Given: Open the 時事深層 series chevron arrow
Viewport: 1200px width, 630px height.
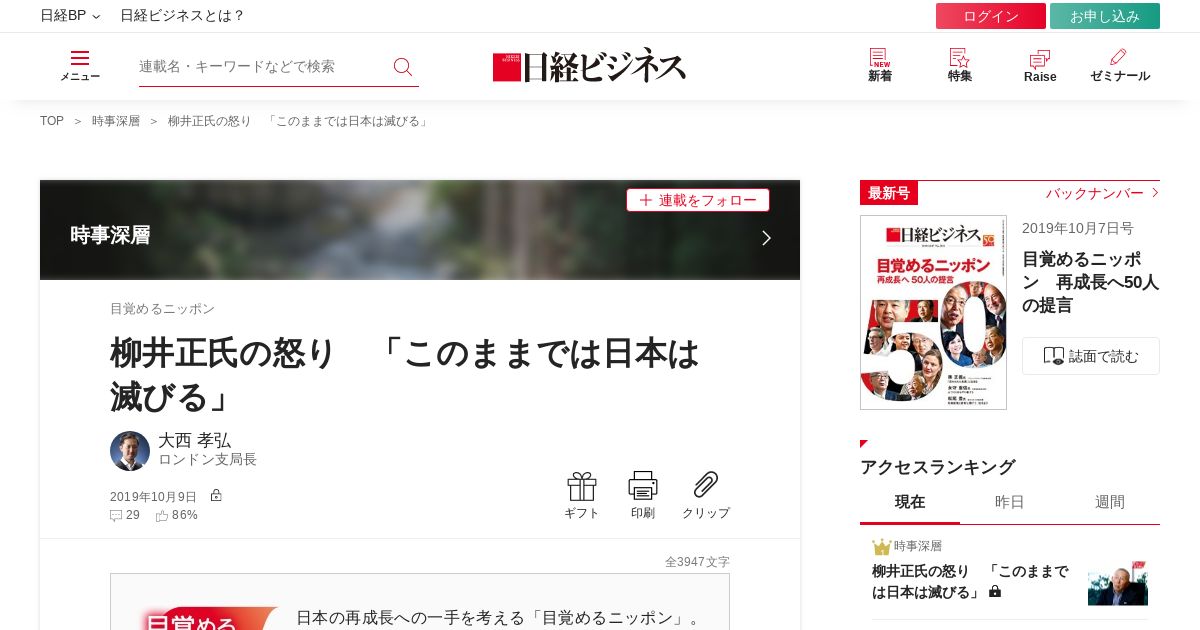Looking at the screenshot, I should tap(766, 238).
